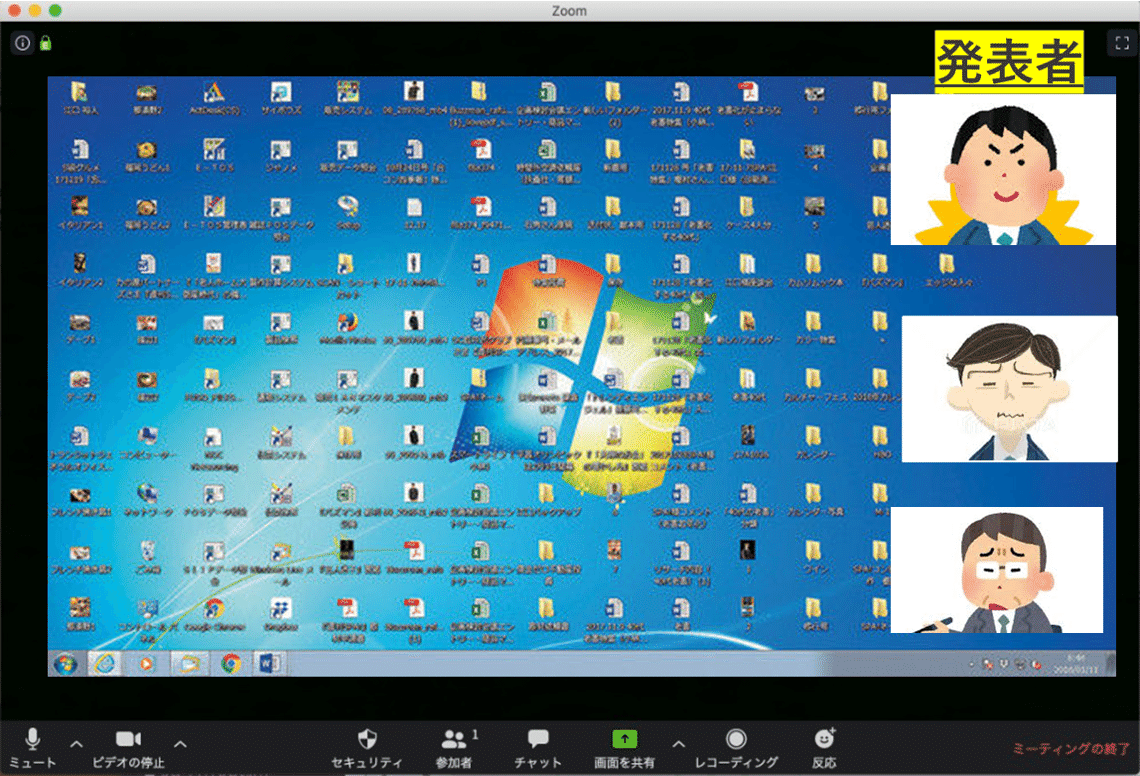The width and height of the screenshot is (1140, 776).
Task: Select the Dropbox desktop shortcut
Action: pyautogui.click(x=281, y=615)
